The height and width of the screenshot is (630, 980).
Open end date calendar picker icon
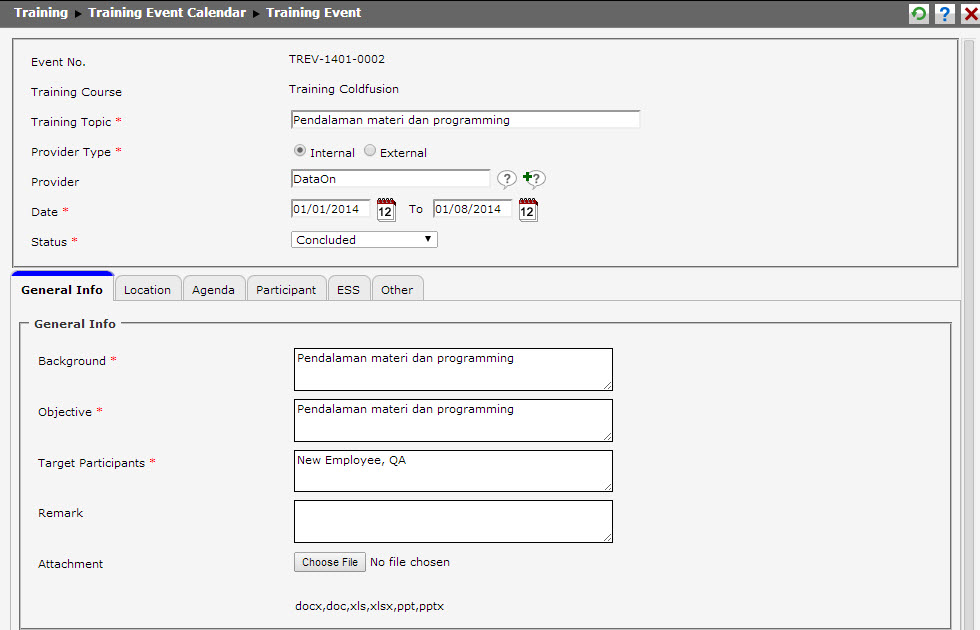(528, 209)
